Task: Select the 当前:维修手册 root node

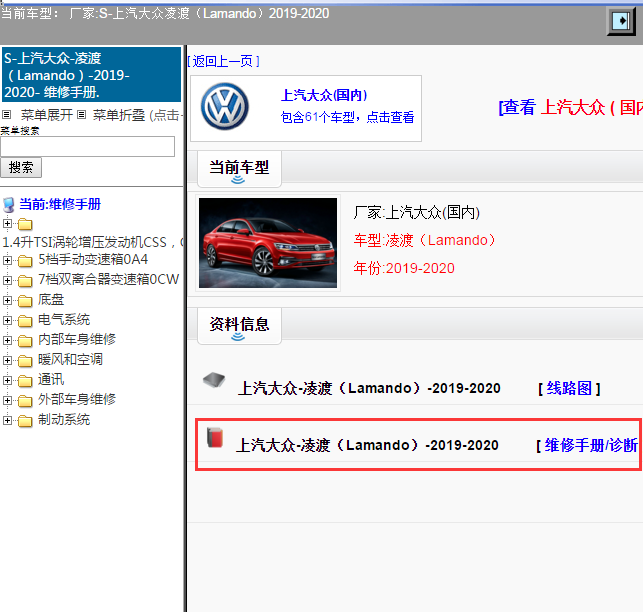Action: 60,204
